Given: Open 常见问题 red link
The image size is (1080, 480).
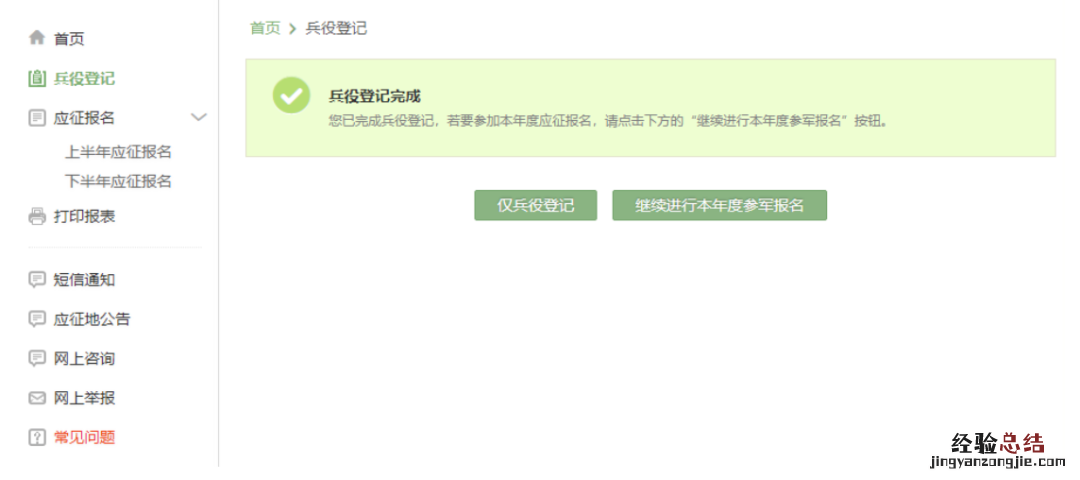Looking at the screenshot, I should (x=84, y=437).
